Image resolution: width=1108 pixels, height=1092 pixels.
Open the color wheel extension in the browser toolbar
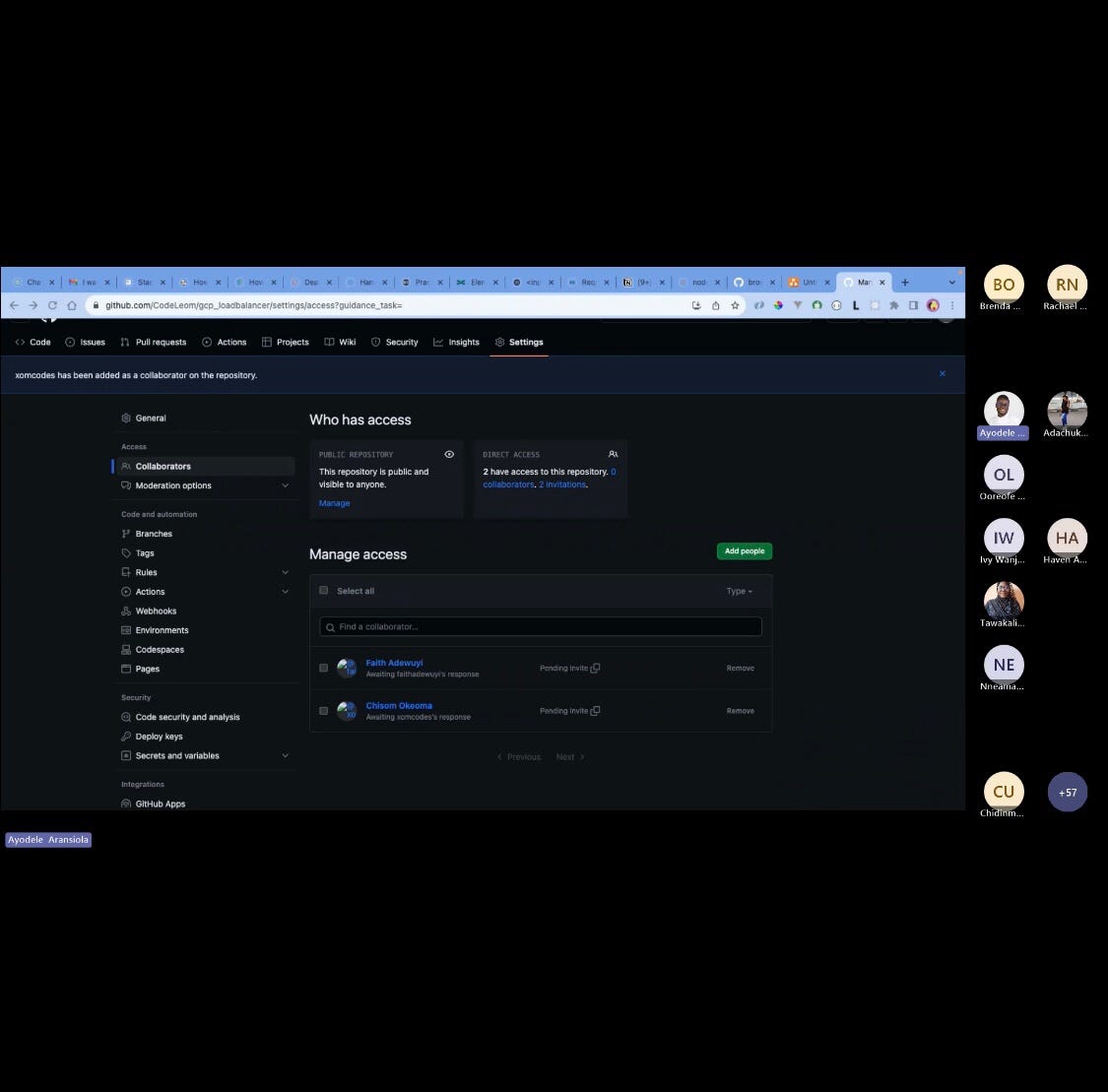tap(778, 305)
